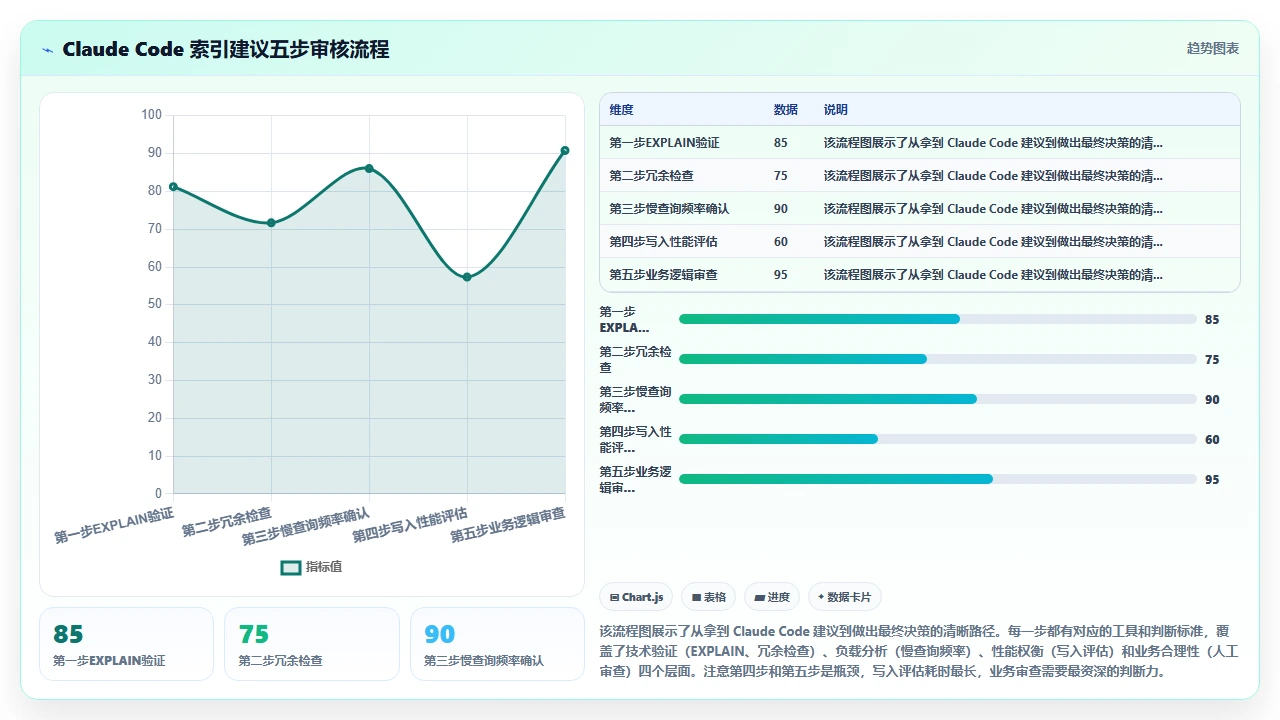The image size is (1280, 720).
Task: Click the 维度 column header
Action: pyautogui.click(x=621, y=110)
